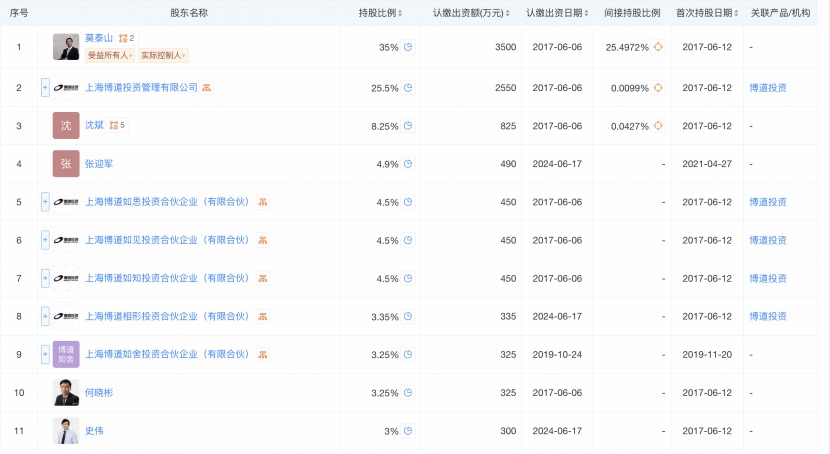Expand the 上海博道相形投资合伙企业 row
830x454 pixels.
pyautogui.click(x=45, y=316)
